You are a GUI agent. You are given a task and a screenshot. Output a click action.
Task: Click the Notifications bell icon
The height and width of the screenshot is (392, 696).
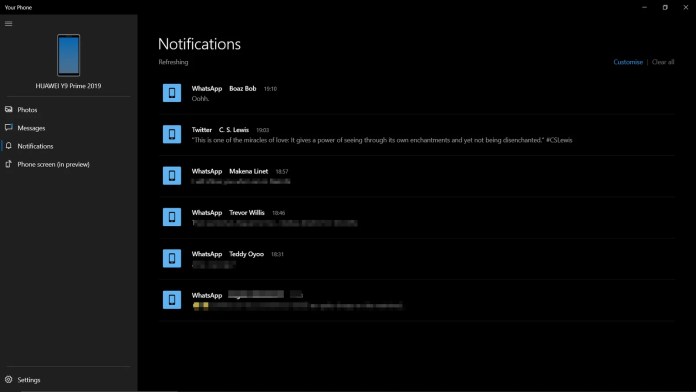pyautogui.click(x=8, y=146)
